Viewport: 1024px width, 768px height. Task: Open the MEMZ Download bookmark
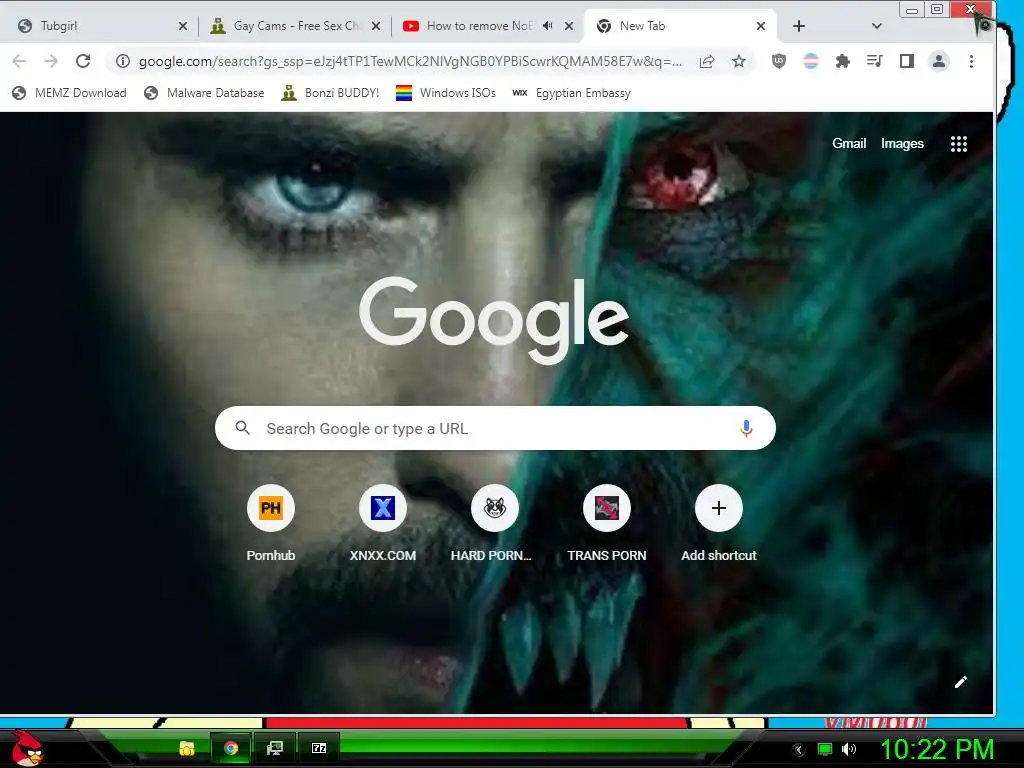click(69, 93)
